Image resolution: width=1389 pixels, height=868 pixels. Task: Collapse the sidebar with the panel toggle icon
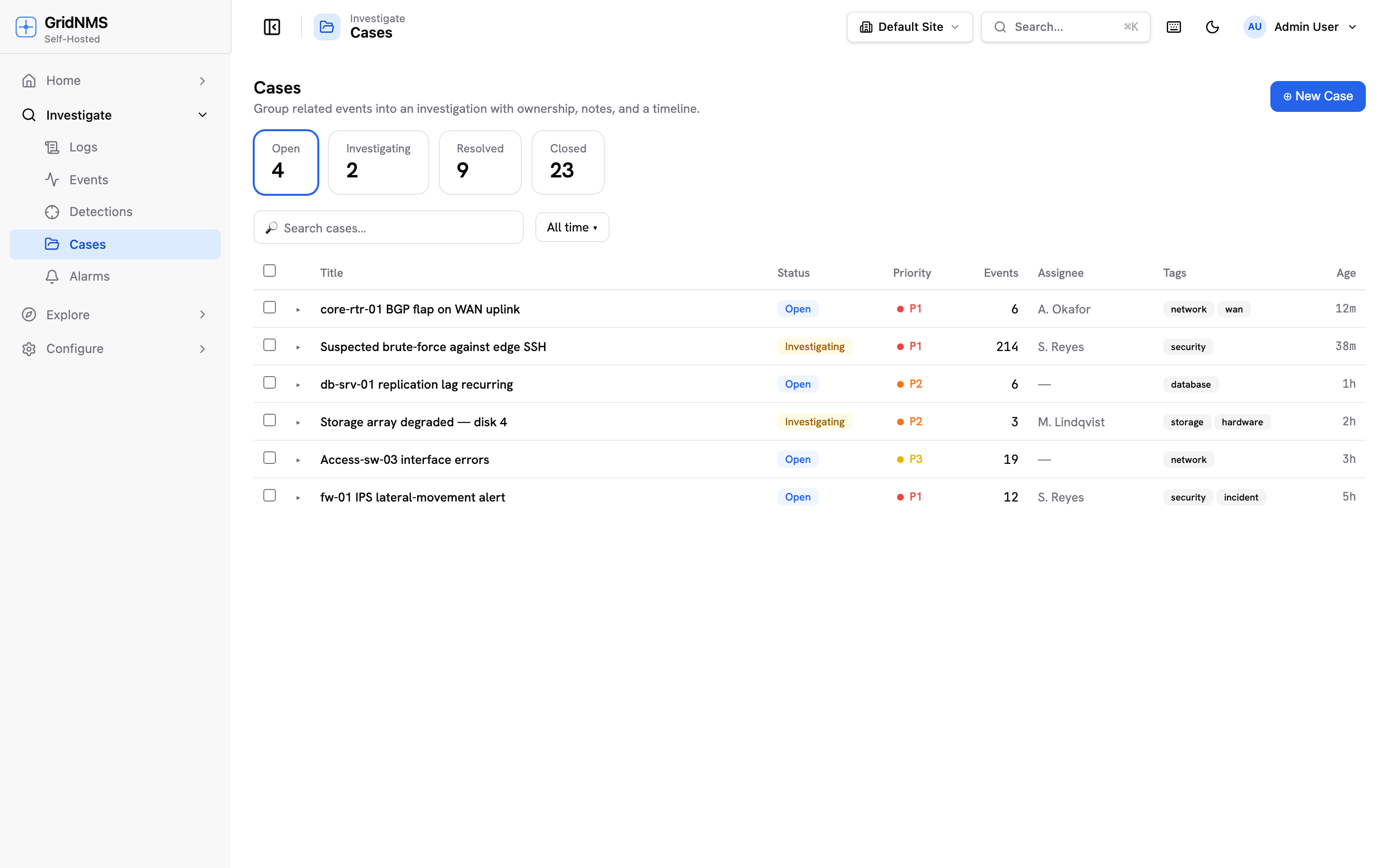coord(272,27)
